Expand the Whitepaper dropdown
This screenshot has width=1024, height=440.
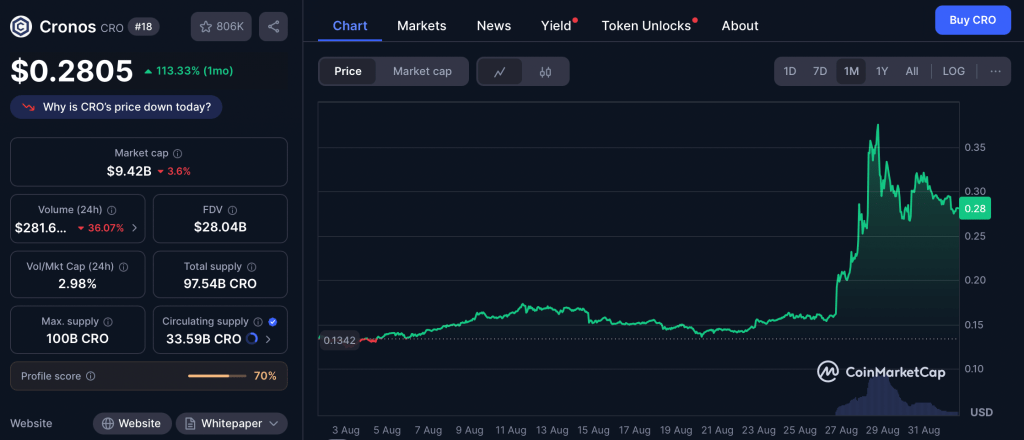[x=231, y=423]
